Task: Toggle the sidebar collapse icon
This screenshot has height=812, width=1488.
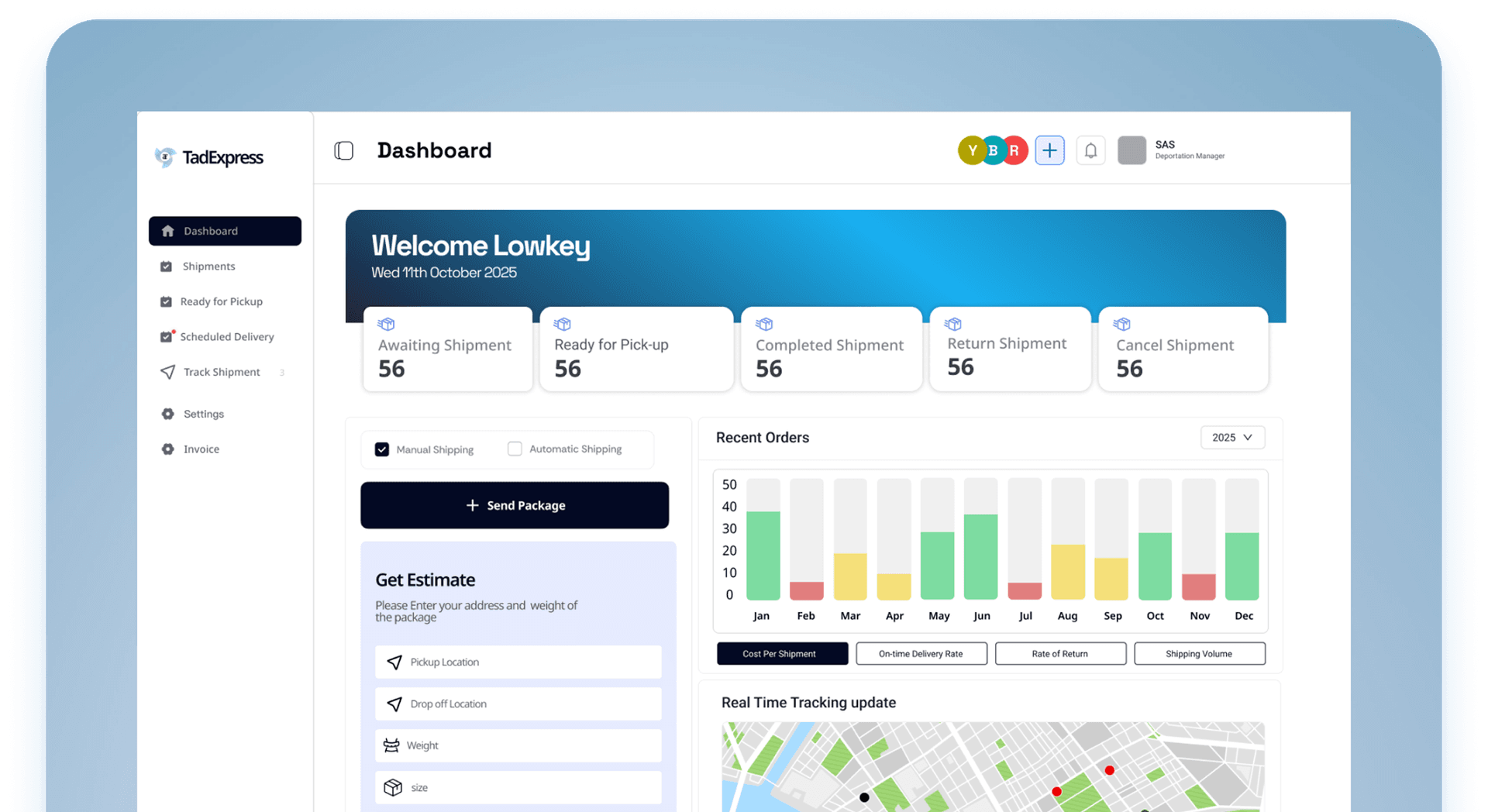Action: (x=344, y=150)
